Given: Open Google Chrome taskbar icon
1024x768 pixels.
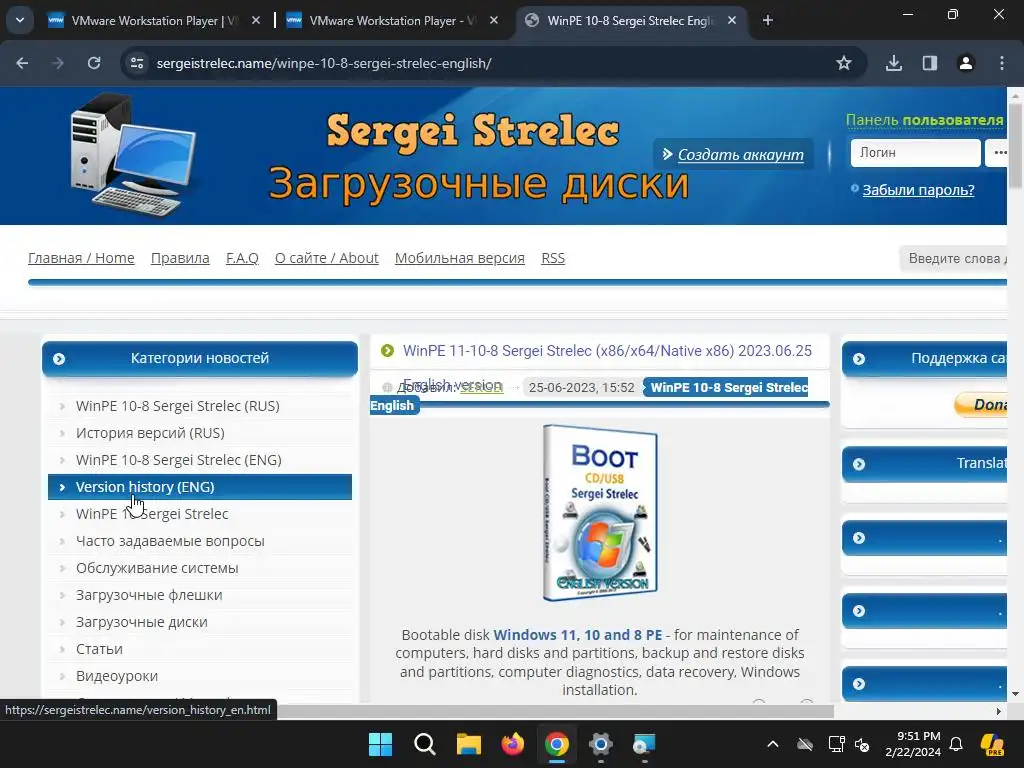Looking at the screenshot, I should pyautogui.click(x=556, y=744).
